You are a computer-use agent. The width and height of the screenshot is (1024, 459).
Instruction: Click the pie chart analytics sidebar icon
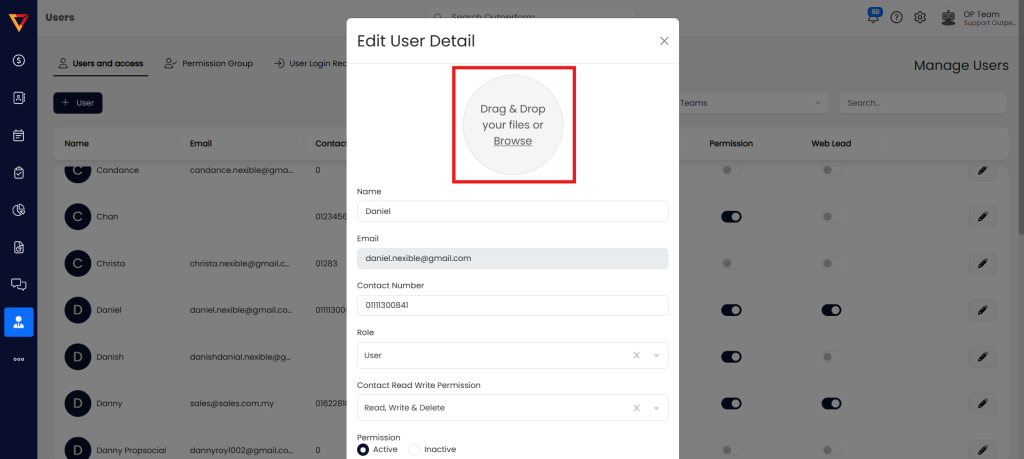(18, 210)
